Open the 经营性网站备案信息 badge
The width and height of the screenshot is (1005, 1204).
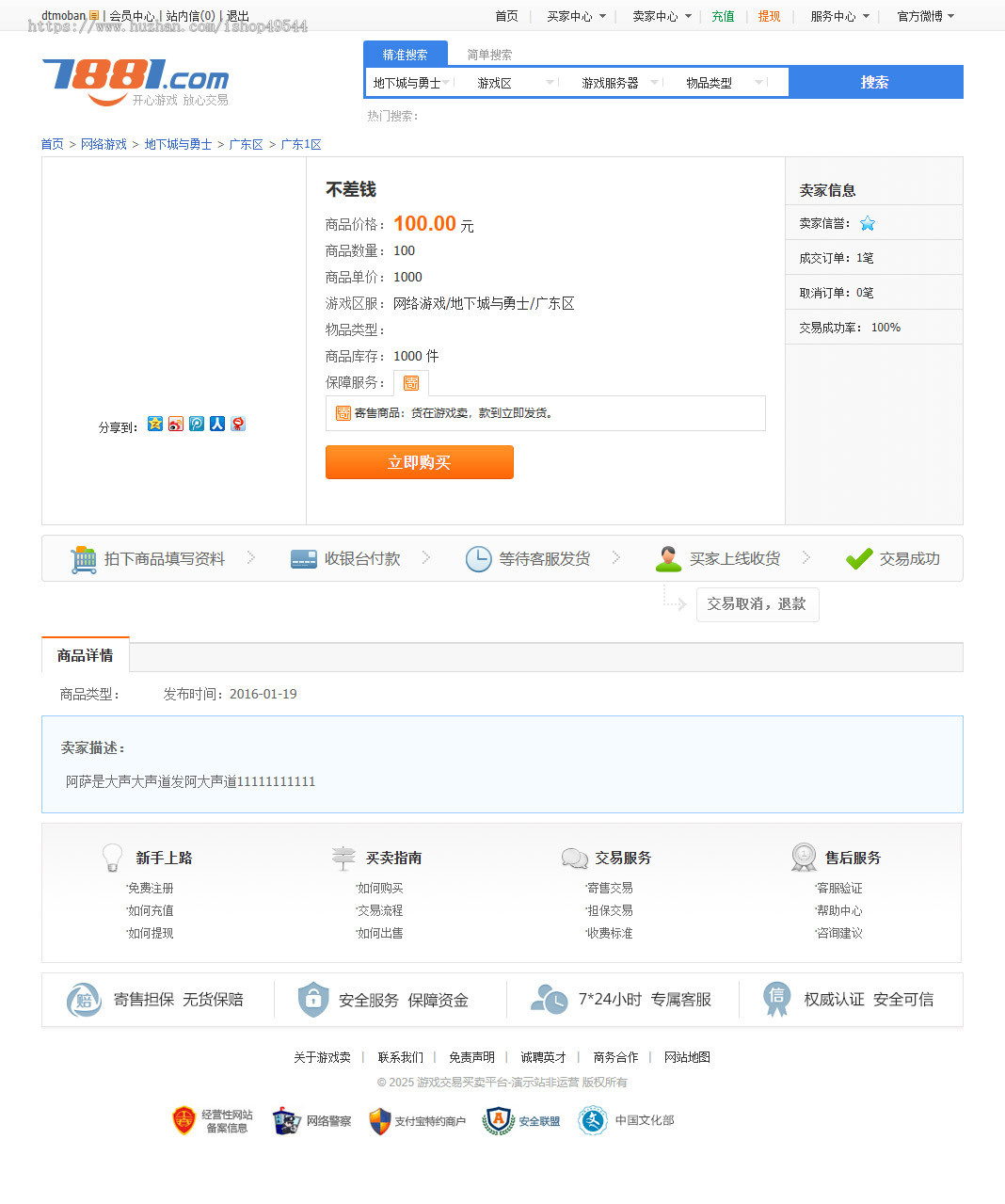(213, 1121)
